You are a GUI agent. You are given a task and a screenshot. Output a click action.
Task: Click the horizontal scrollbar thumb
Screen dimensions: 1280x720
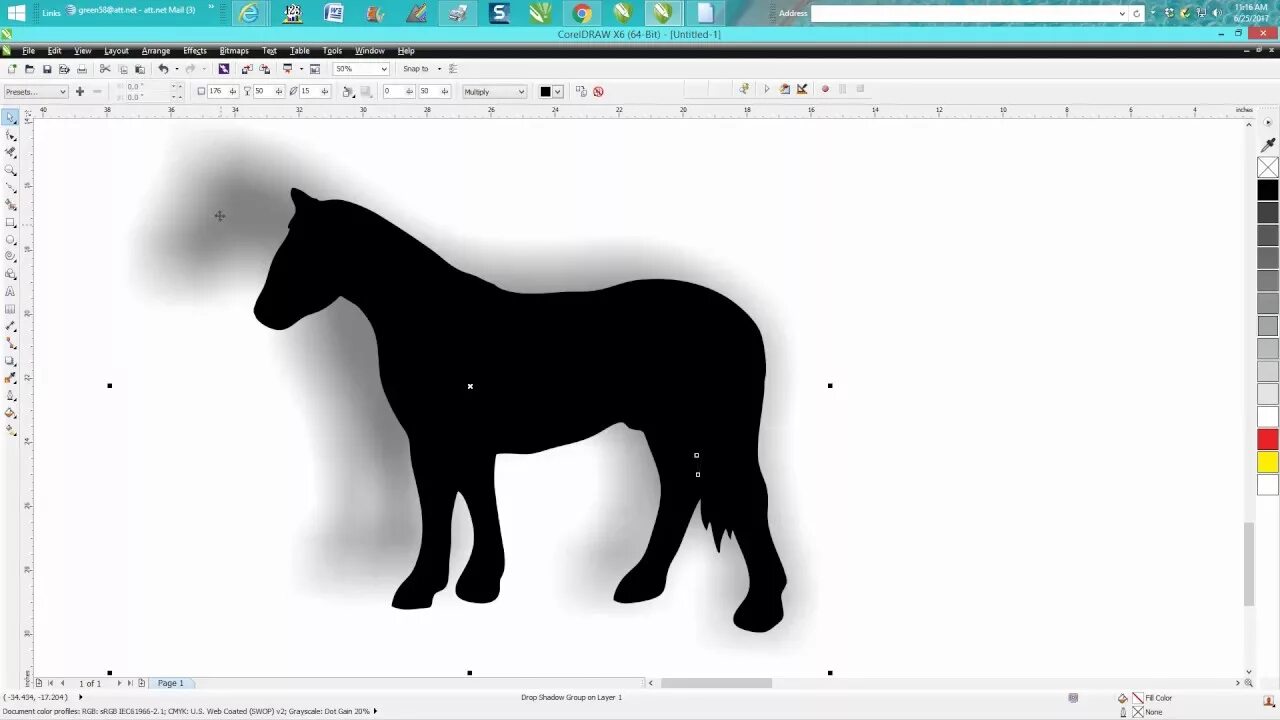pos(716,683)
